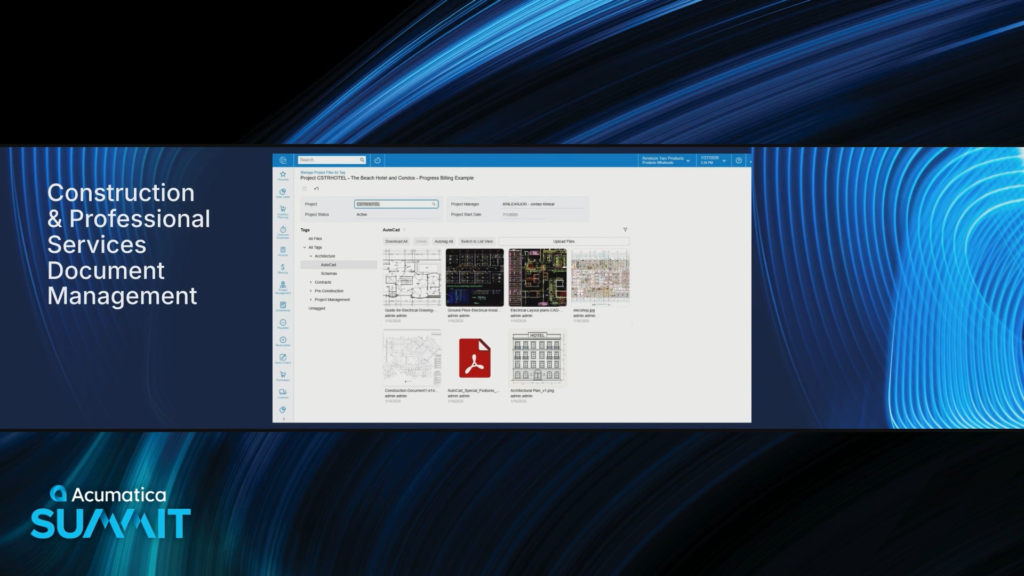
Task: Open the Inventory truck icon in sidebar
Action: click(283, 393)
